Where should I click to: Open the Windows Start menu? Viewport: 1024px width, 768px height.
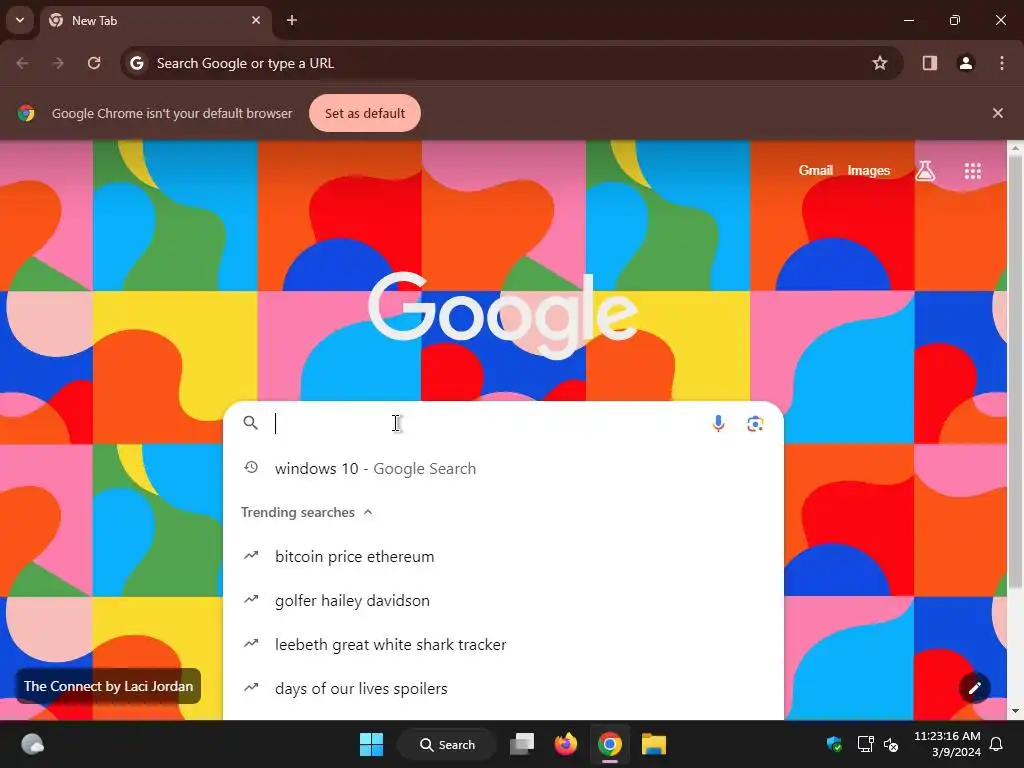372,744
